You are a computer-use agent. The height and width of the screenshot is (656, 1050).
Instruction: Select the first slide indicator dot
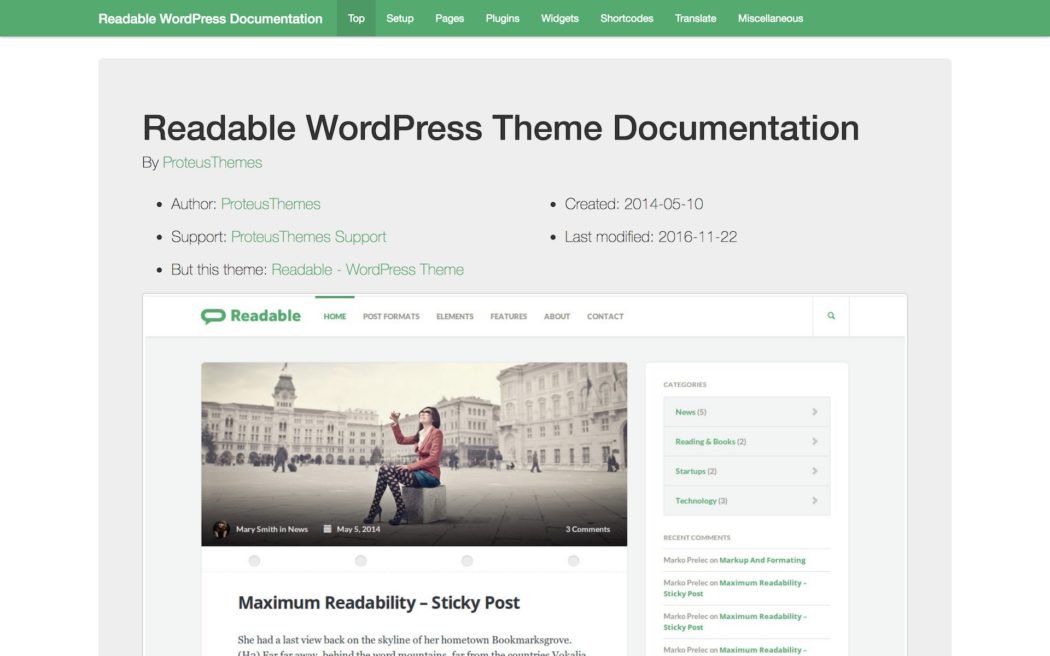coord(254,561)
